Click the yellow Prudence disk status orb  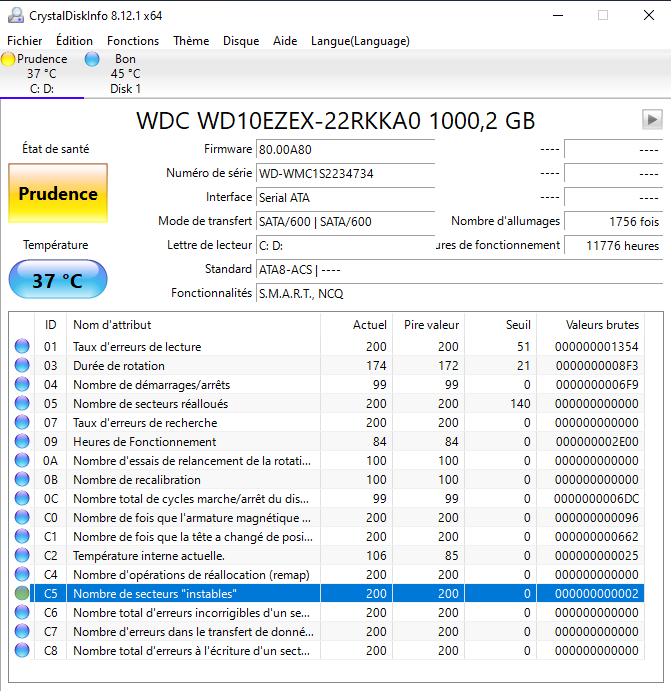[x=8, y=59]
